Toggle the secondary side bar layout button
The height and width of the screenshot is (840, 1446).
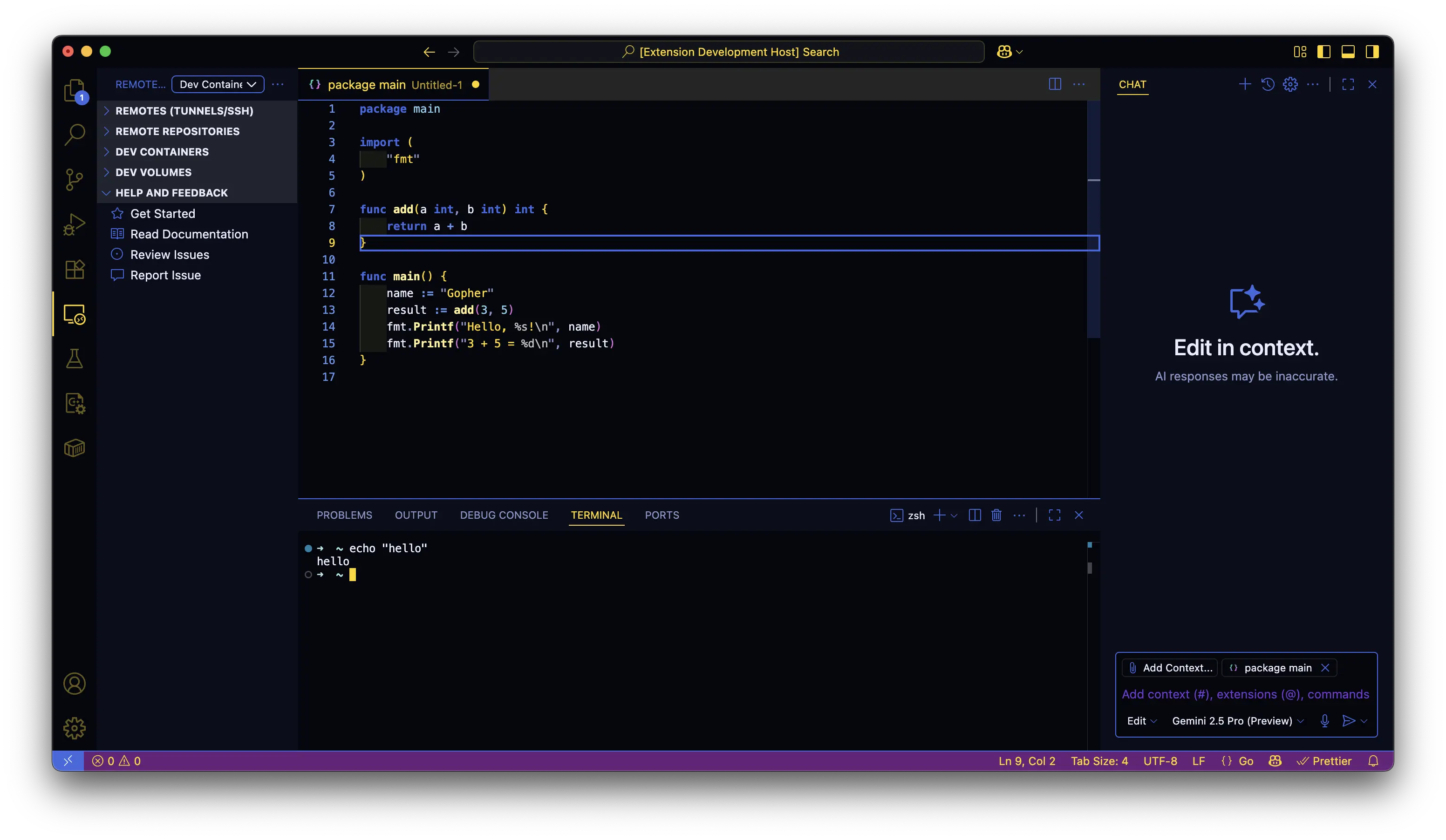point(1372,52)
